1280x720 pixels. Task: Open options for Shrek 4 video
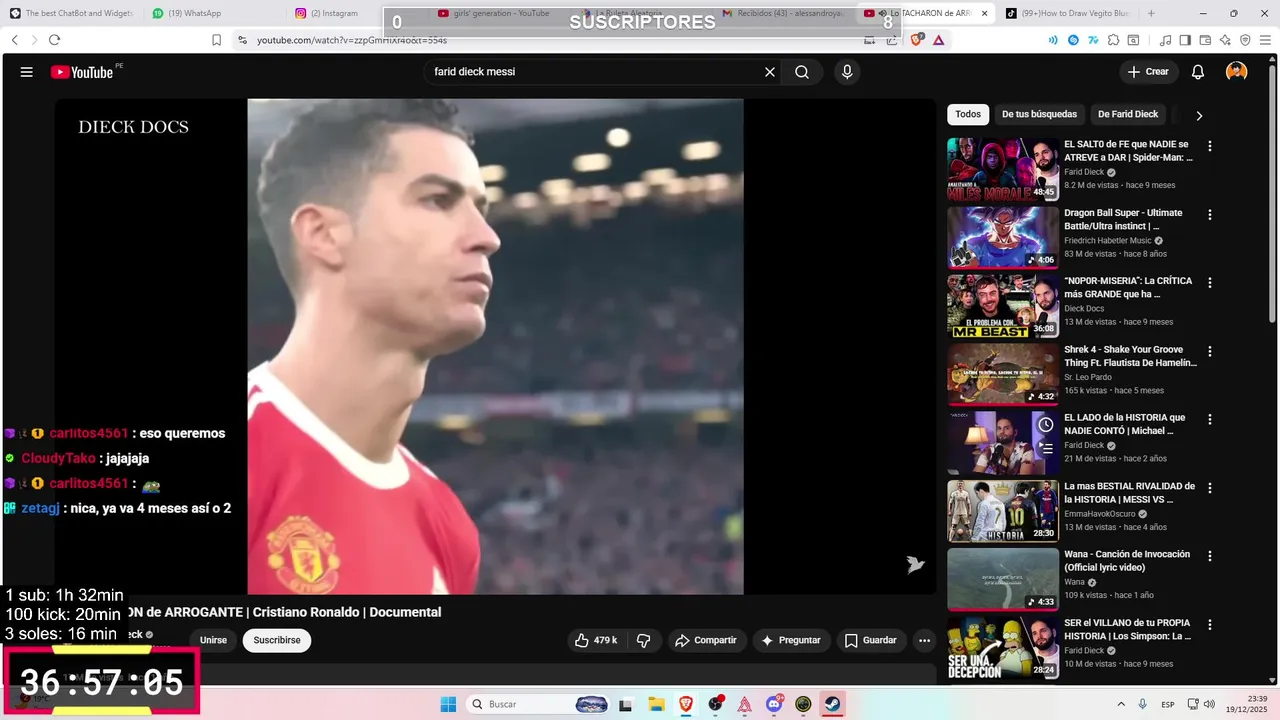[1210, 351]
